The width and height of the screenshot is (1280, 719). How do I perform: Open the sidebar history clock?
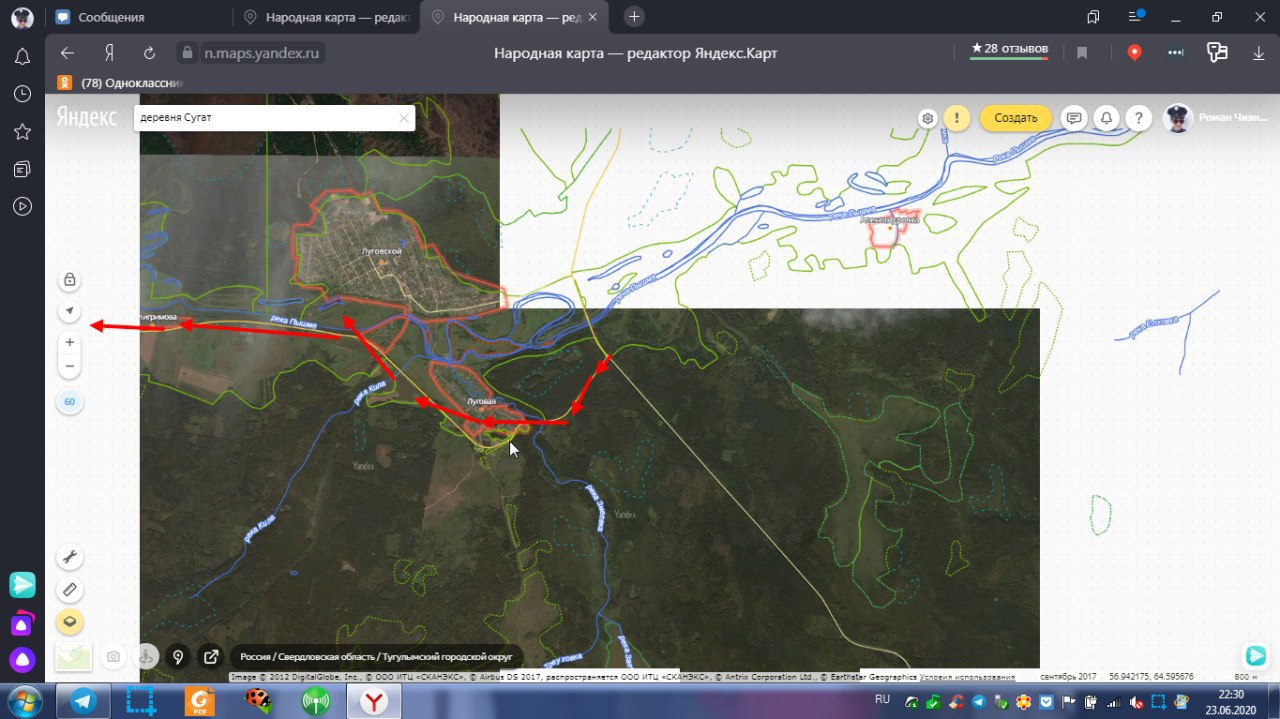click(x=22, y=94)
